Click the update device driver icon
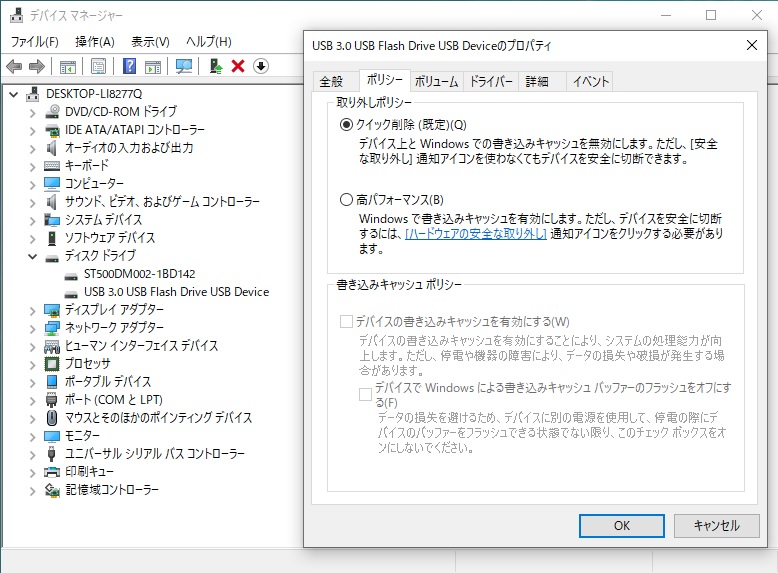The height and width of the screenshot is (573, 778). 216,66
